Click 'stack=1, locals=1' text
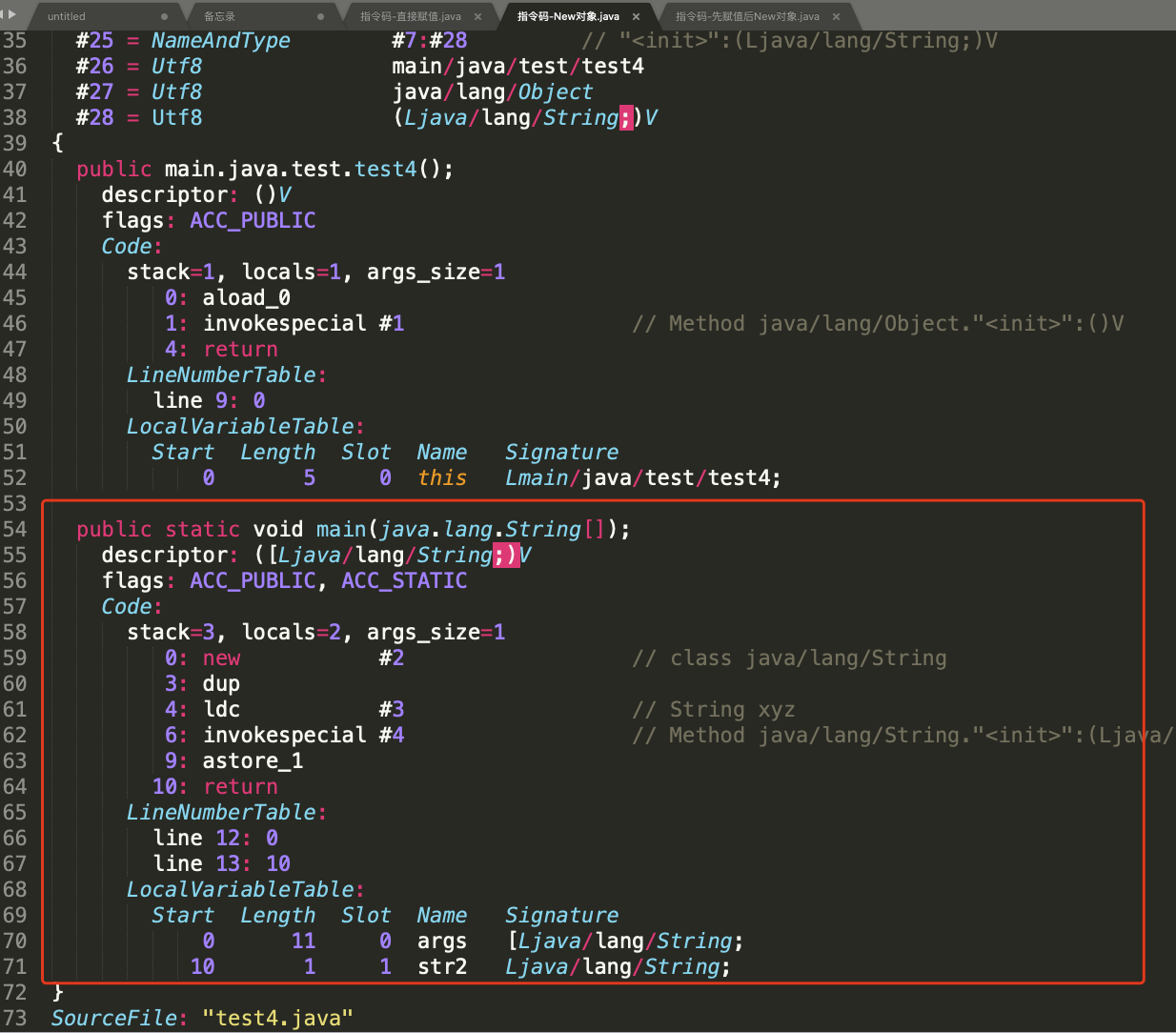 pyautogui.click(x=233, y=272)
